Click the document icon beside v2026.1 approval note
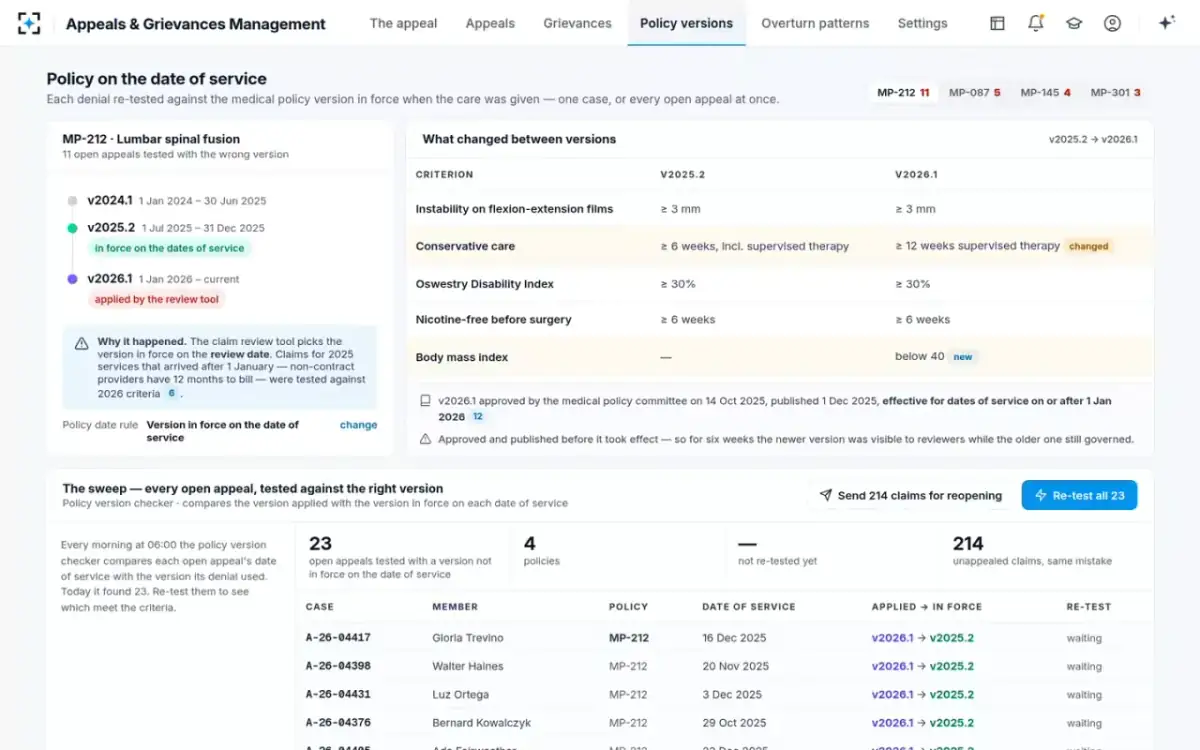Screen dimensions: 1200x750 pos(426,401)
